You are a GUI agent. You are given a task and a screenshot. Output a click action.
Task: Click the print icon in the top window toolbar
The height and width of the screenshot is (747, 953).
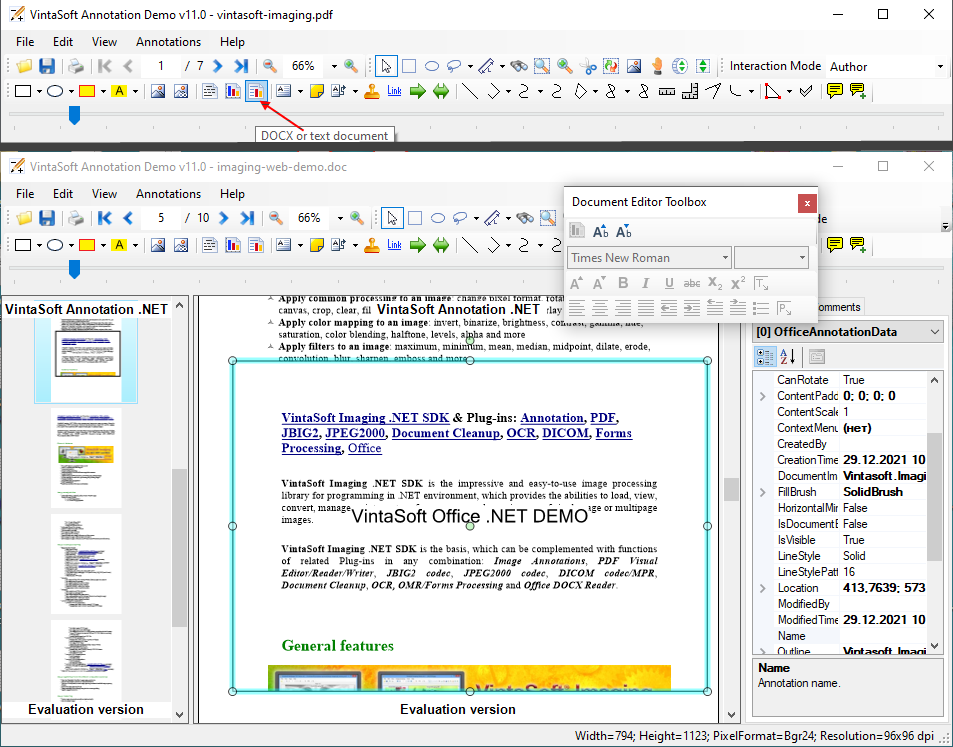(76, 66)
